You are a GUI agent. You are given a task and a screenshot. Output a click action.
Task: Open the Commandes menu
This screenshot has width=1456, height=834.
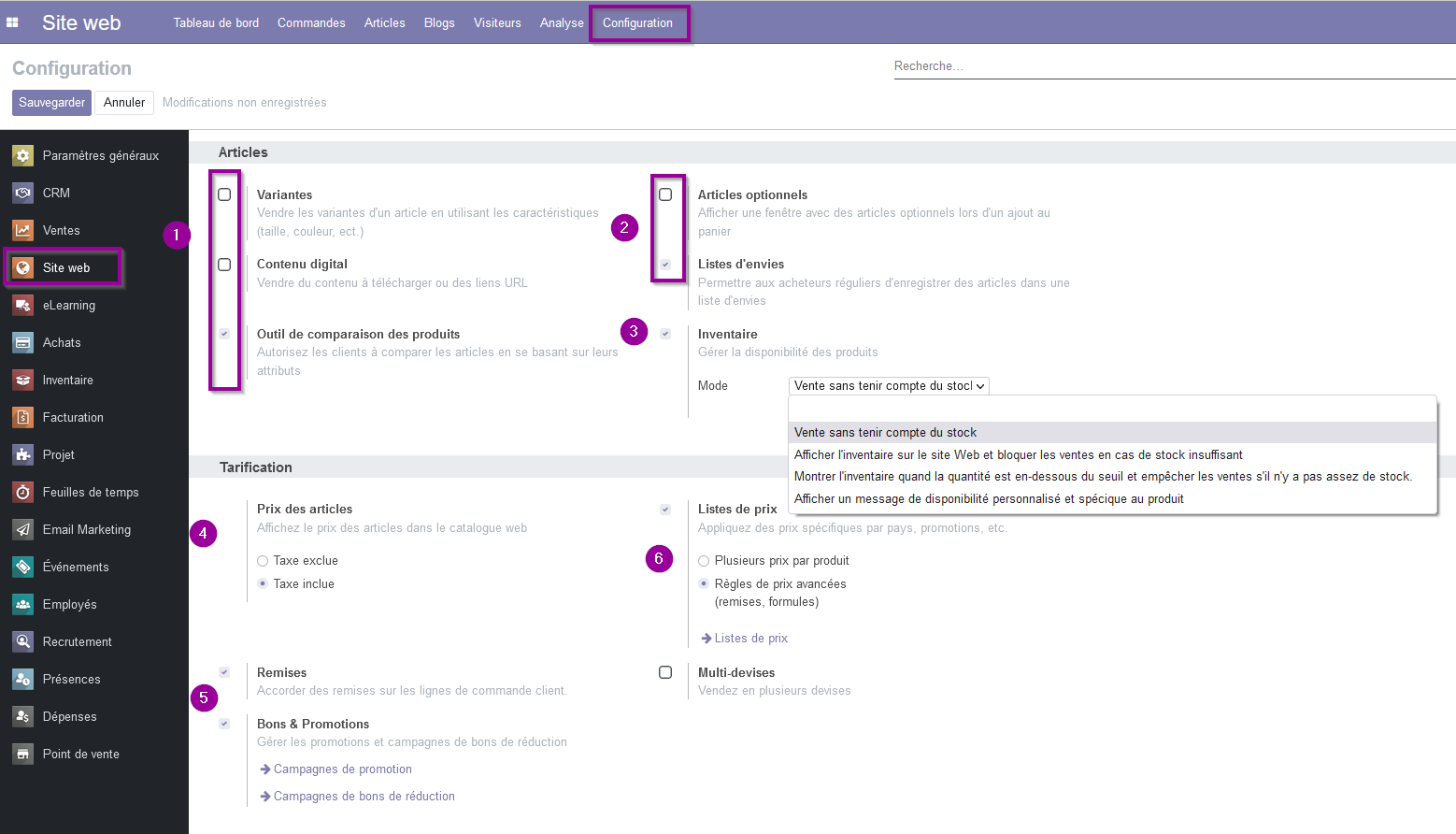311,22
